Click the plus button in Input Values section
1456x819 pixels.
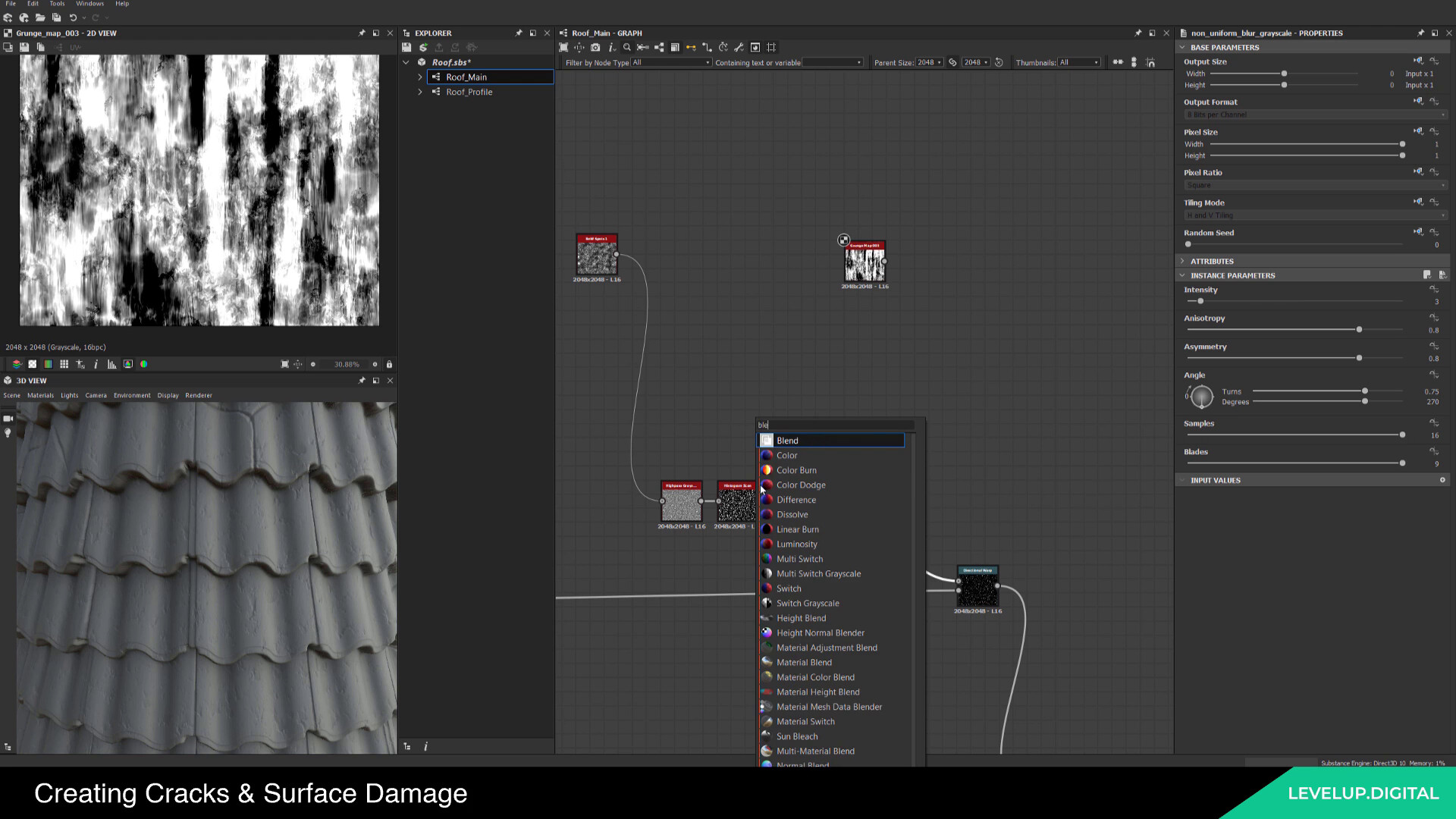pyautogui.click(x=1442, y=479)
